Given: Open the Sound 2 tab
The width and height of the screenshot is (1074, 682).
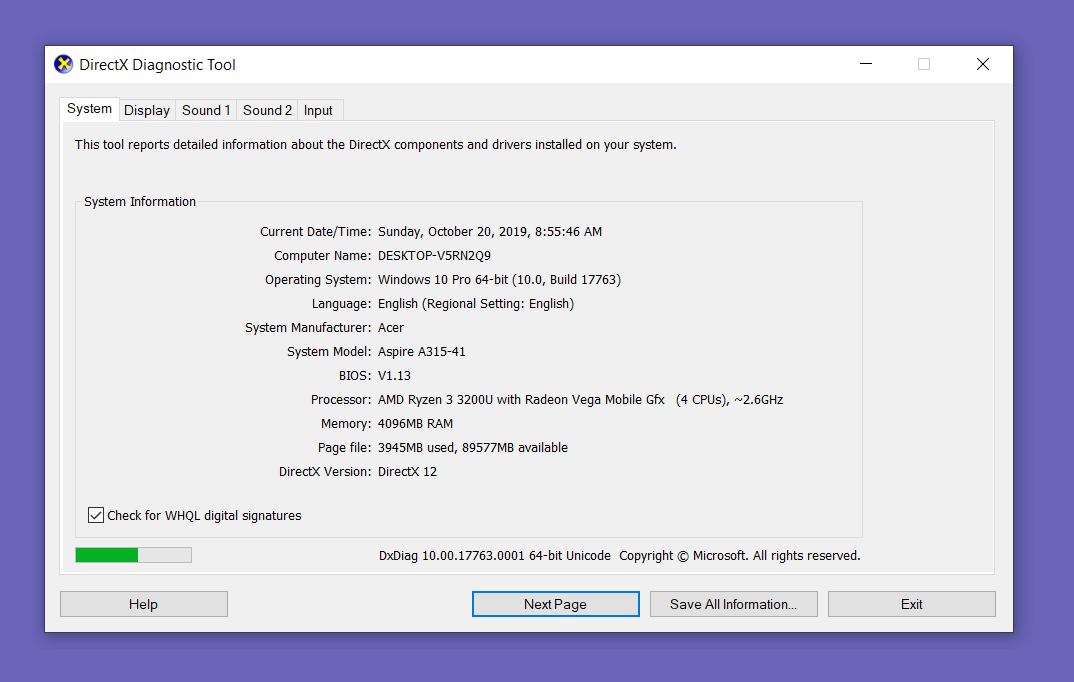Looking at the screenshot, I should click(x=267, y=110).
